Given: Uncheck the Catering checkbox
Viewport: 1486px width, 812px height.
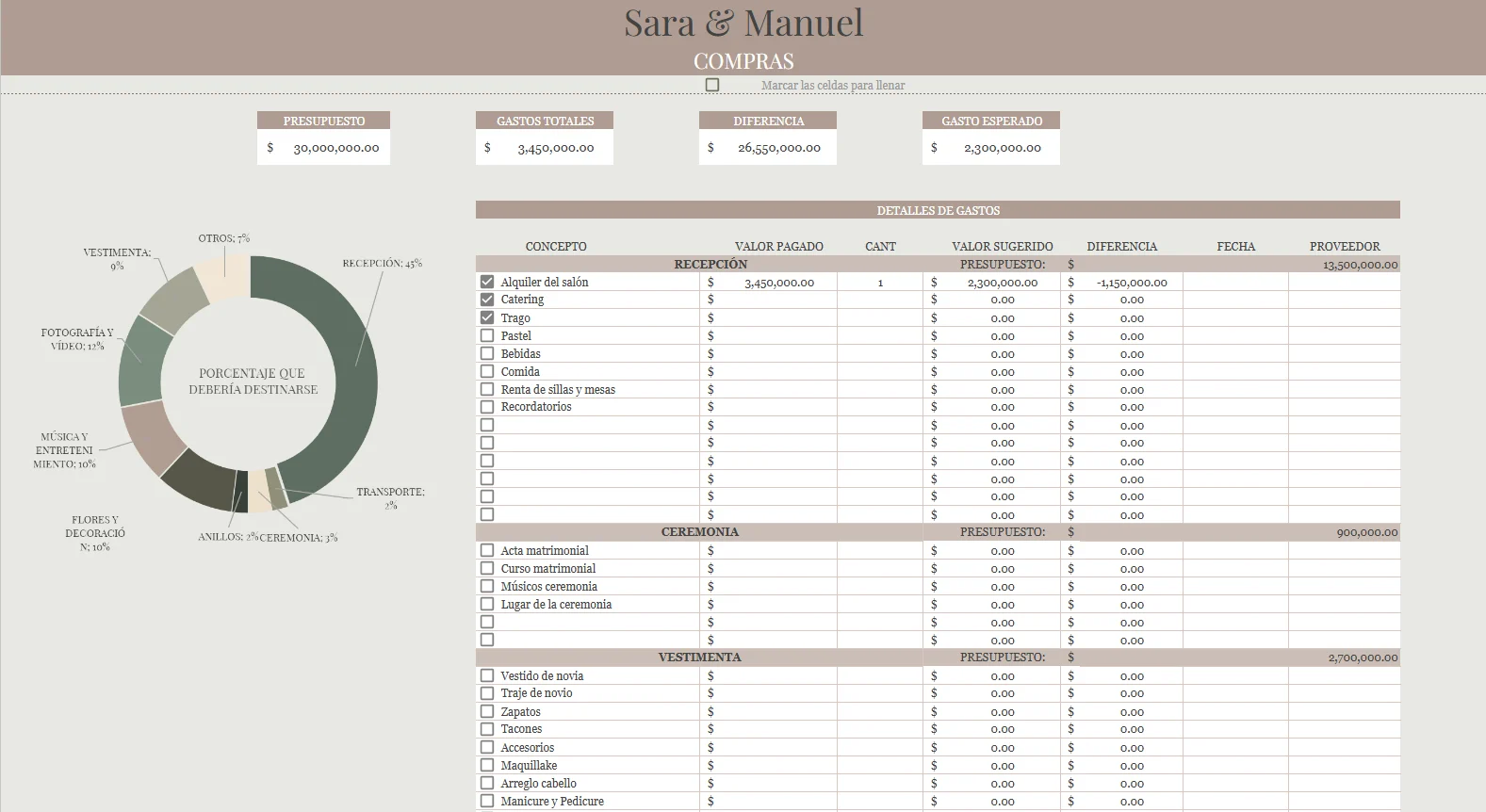Looking at the screenshot, I should [x=487, y=300].
